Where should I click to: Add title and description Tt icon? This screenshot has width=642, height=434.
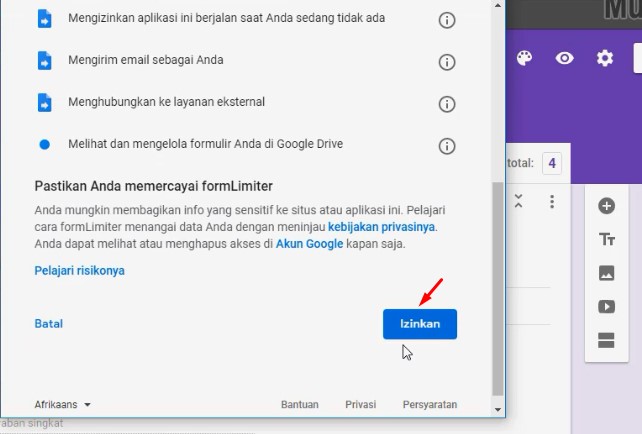pos(606,239)
